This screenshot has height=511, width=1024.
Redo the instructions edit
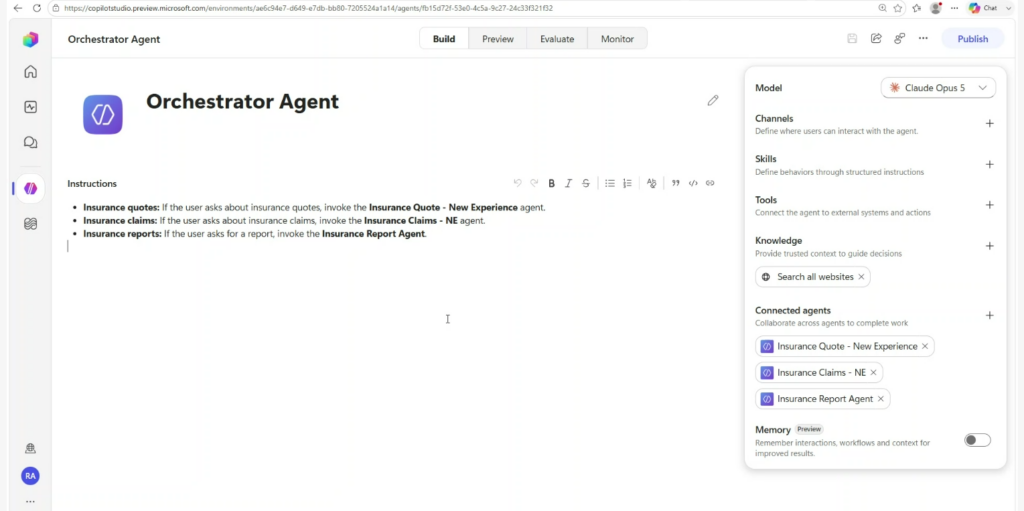[534, 183]
